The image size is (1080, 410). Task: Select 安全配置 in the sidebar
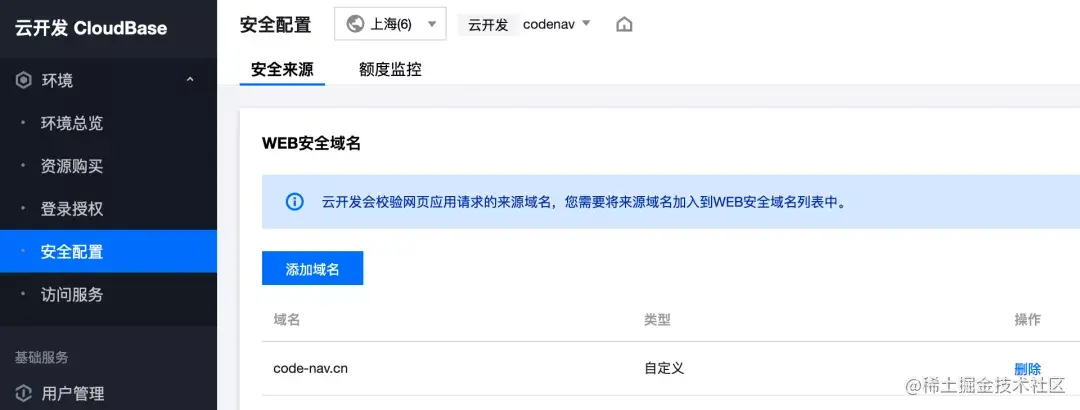click(108, 252)
